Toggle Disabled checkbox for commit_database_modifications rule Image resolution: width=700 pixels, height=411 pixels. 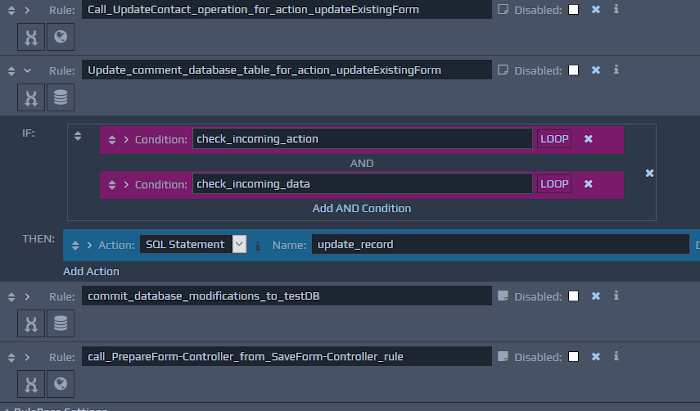(574, 296)
